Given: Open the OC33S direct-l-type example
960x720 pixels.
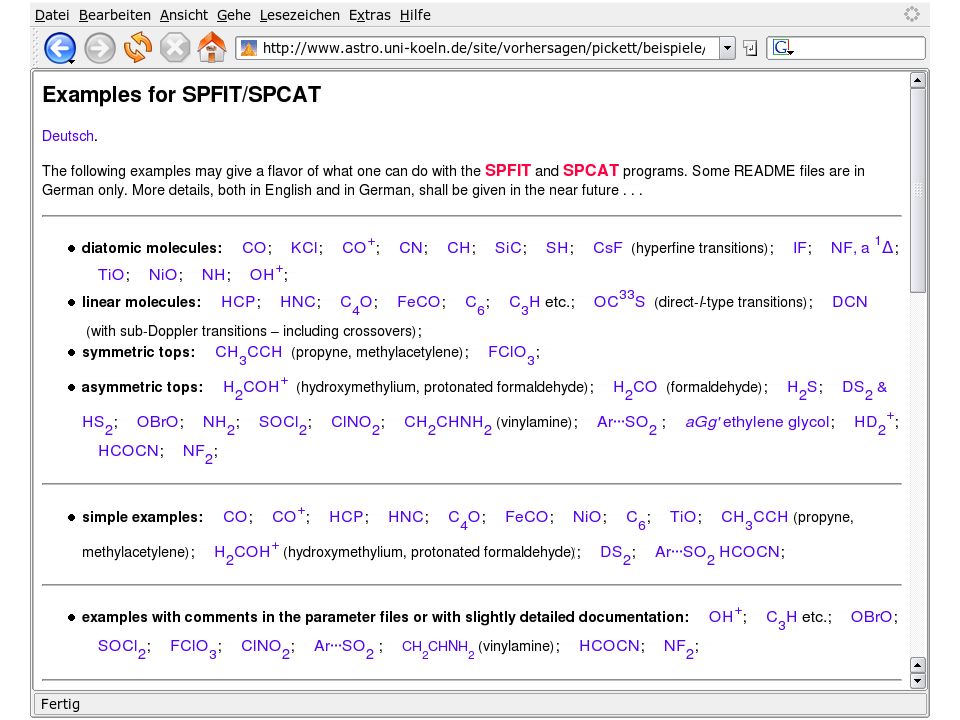Looking at the screenshot, I should [x=619, y=300].
